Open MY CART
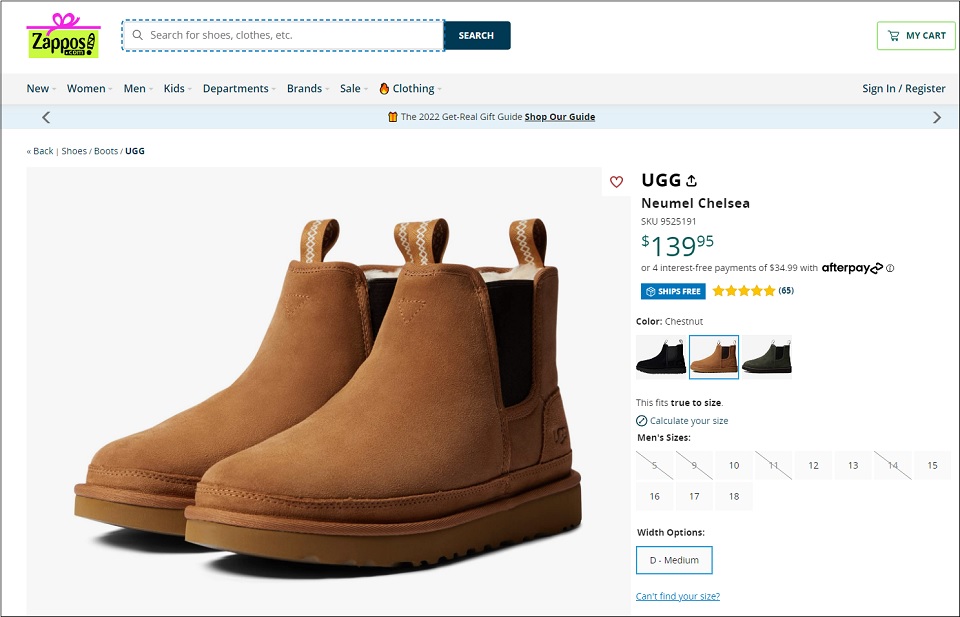 [916, 36]
